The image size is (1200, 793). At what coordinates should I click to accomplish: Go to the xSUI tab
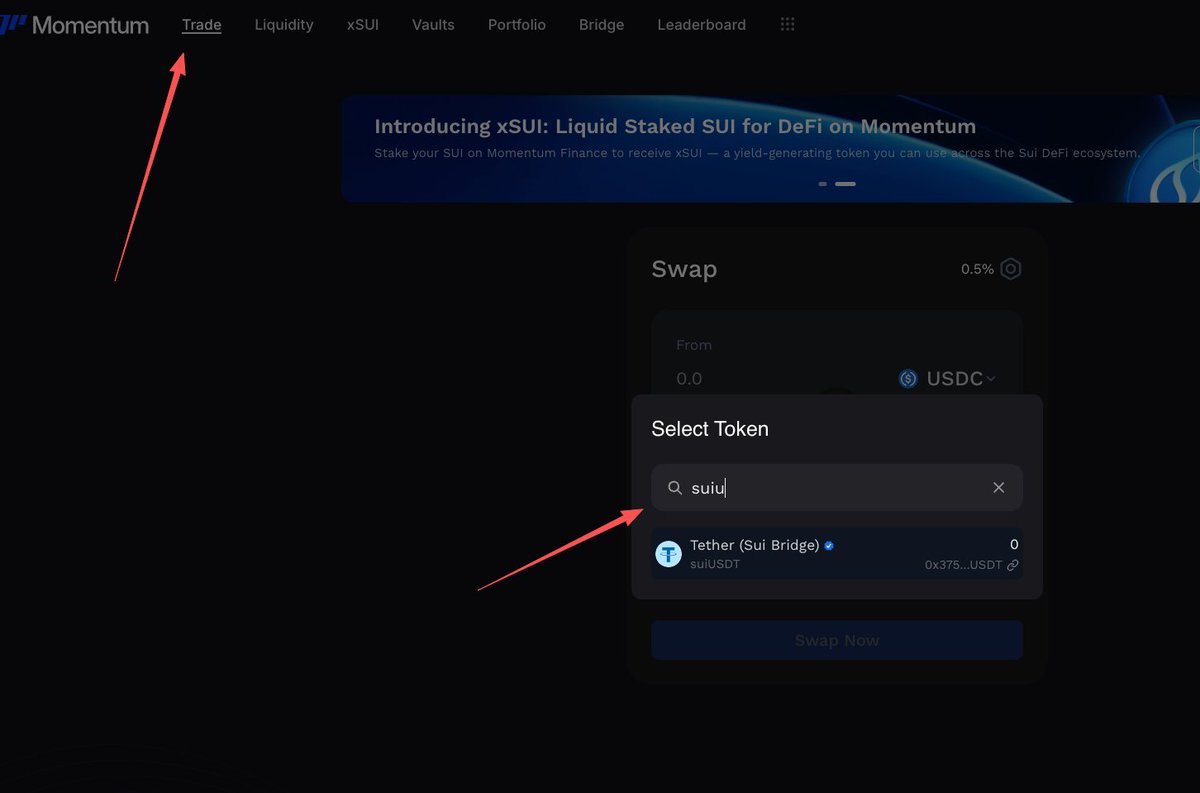coord(363,25)
